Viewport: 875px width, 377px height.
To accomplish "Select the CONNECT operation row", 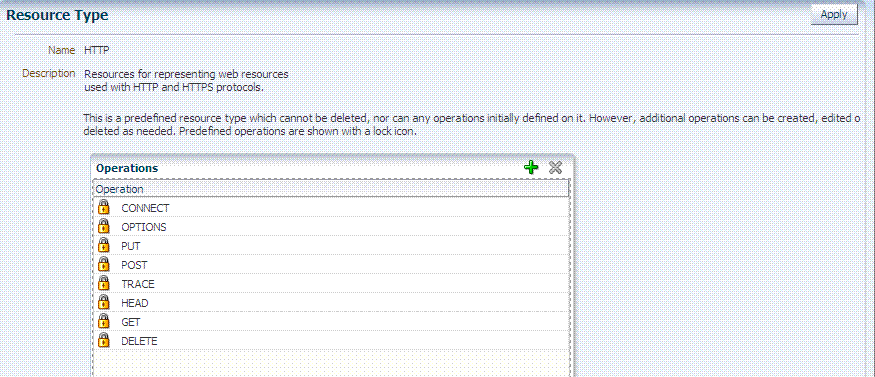I will coord(331,207).
